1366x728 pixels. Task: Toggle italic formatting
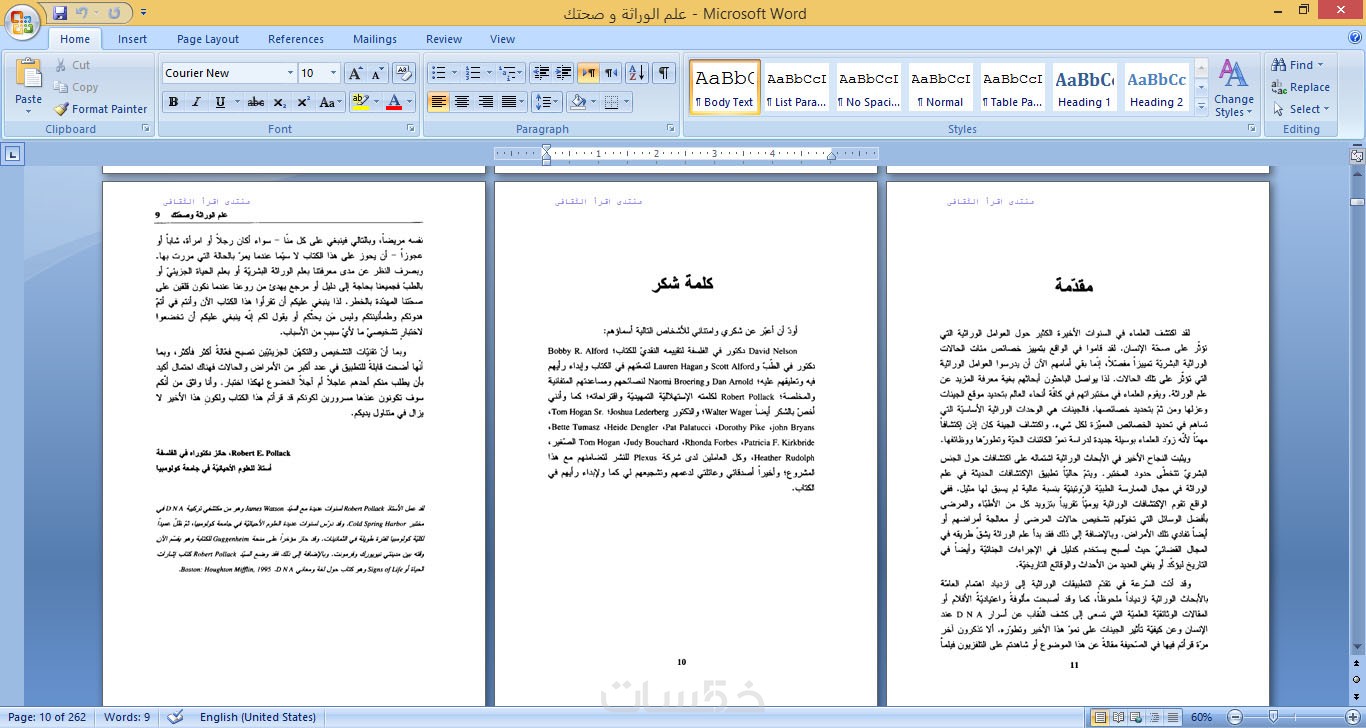196,102
